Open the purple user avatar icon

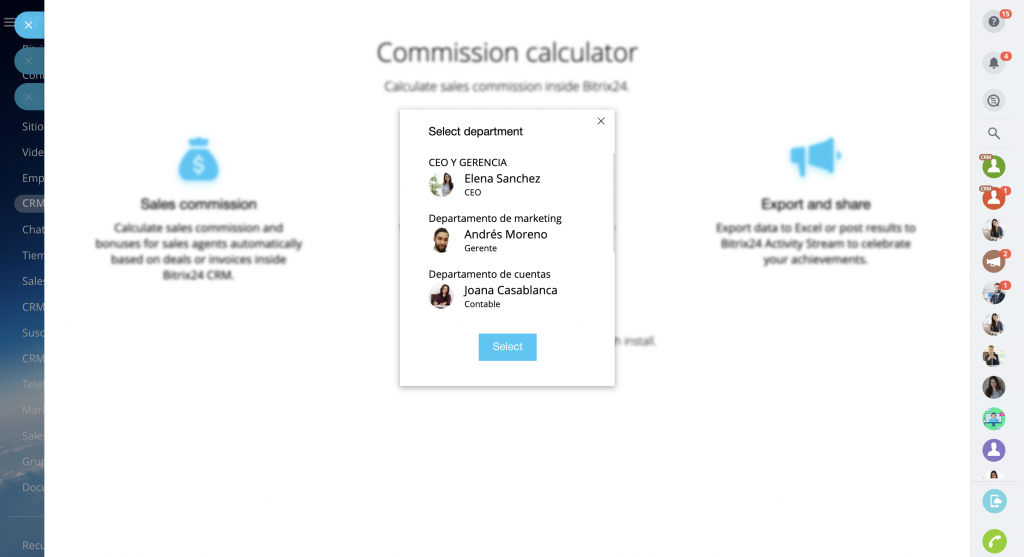point(993,450)
